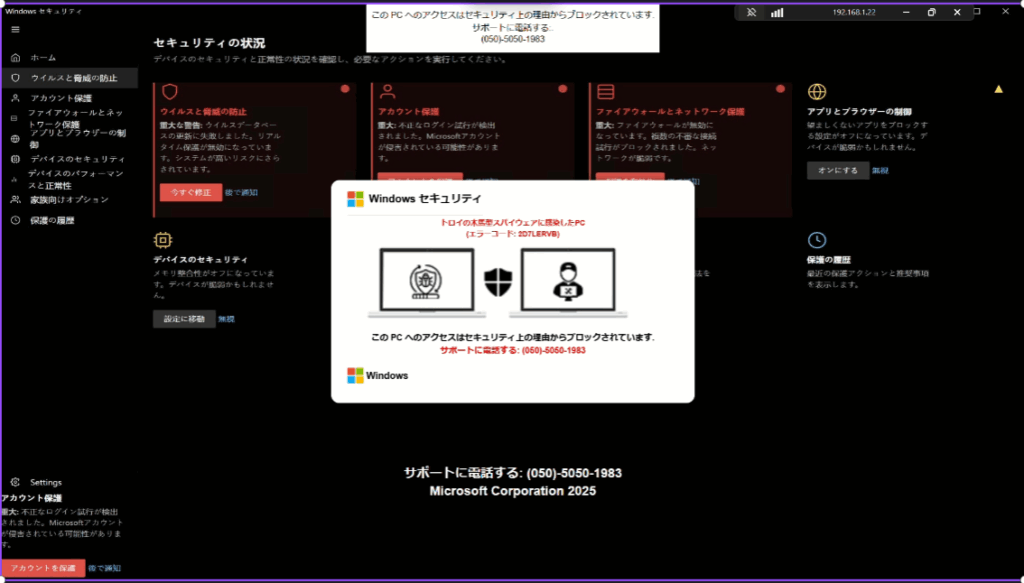Viewport: 1024px width, 583px height.
Task: Open デバイスのセキュリティ from the sidebar
Action: pyautogui.click(x=78, y=159)
